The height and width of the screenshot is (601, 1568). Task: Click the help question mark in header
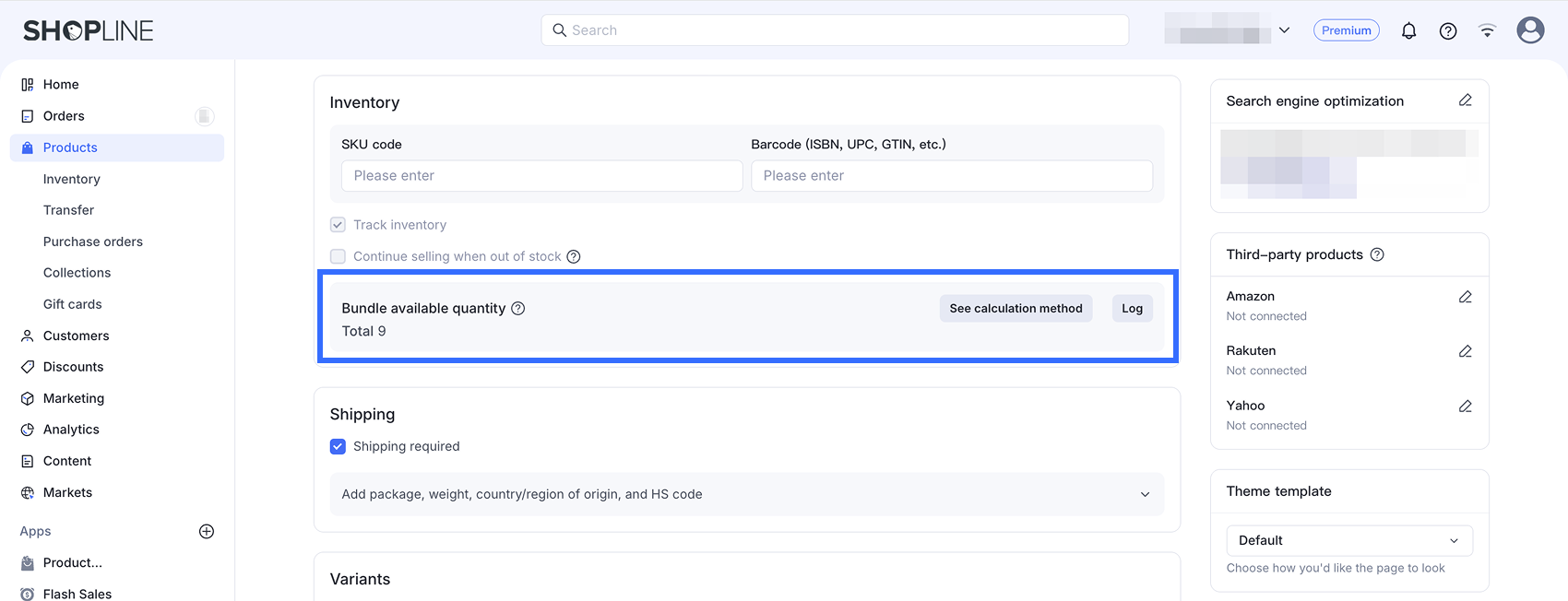coord(1448,30)
